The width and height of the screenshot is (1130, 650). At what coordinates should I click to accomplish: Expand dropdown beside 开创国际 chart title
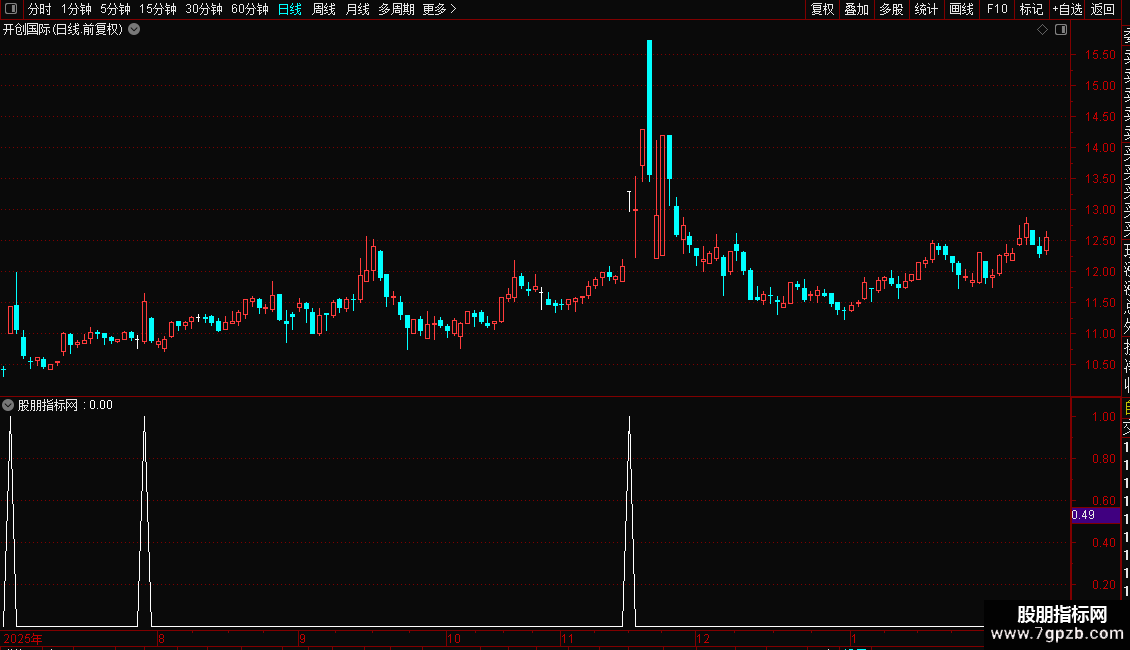pyautogui.click(x=134, y=30)
